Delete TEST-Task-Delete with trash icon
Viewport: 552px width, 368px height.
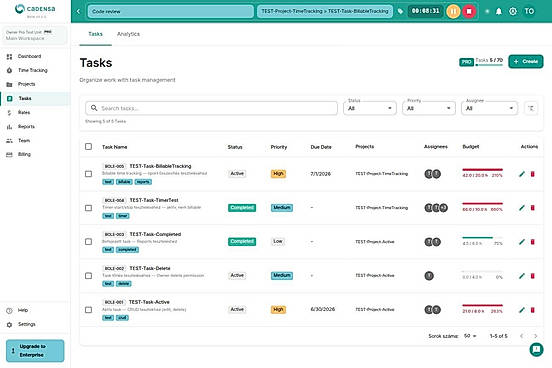click(x=533, y=276)
